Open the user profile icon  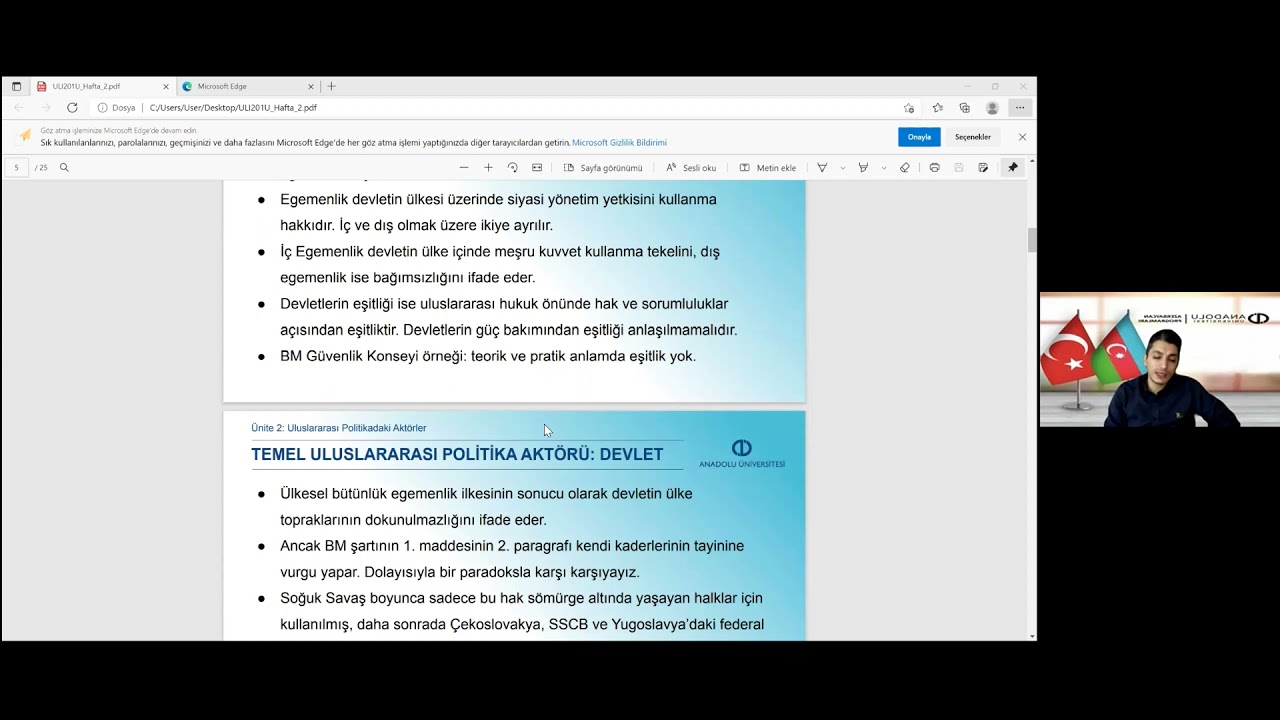992,108
